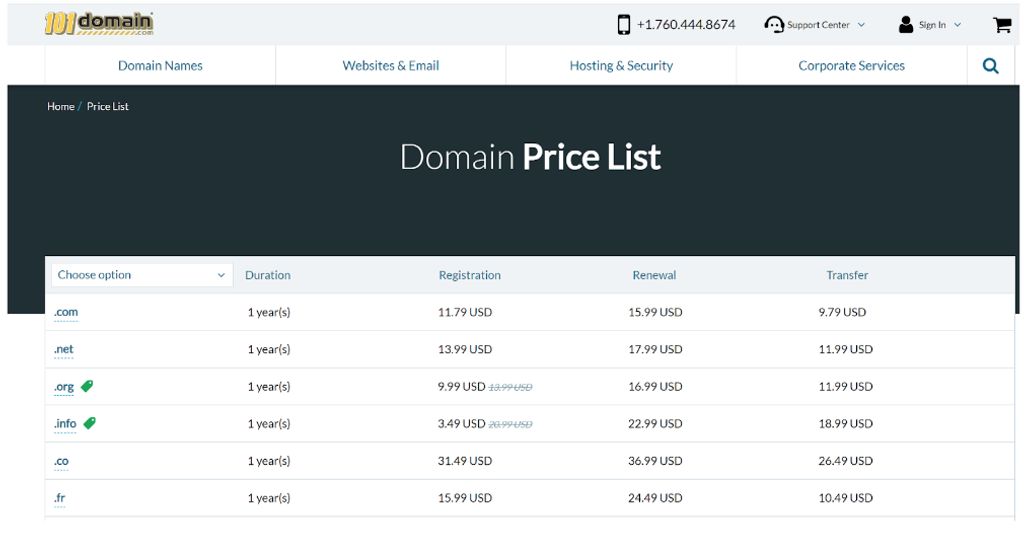Click the 22.99 USD .info renewal price

(x=655, y=424)
